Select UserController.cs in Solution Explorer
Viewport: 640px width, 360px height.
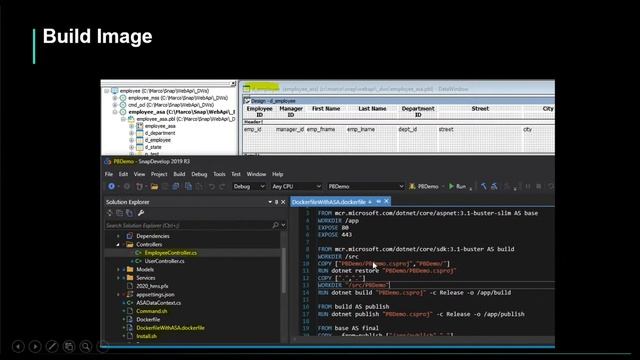(164, 261)
